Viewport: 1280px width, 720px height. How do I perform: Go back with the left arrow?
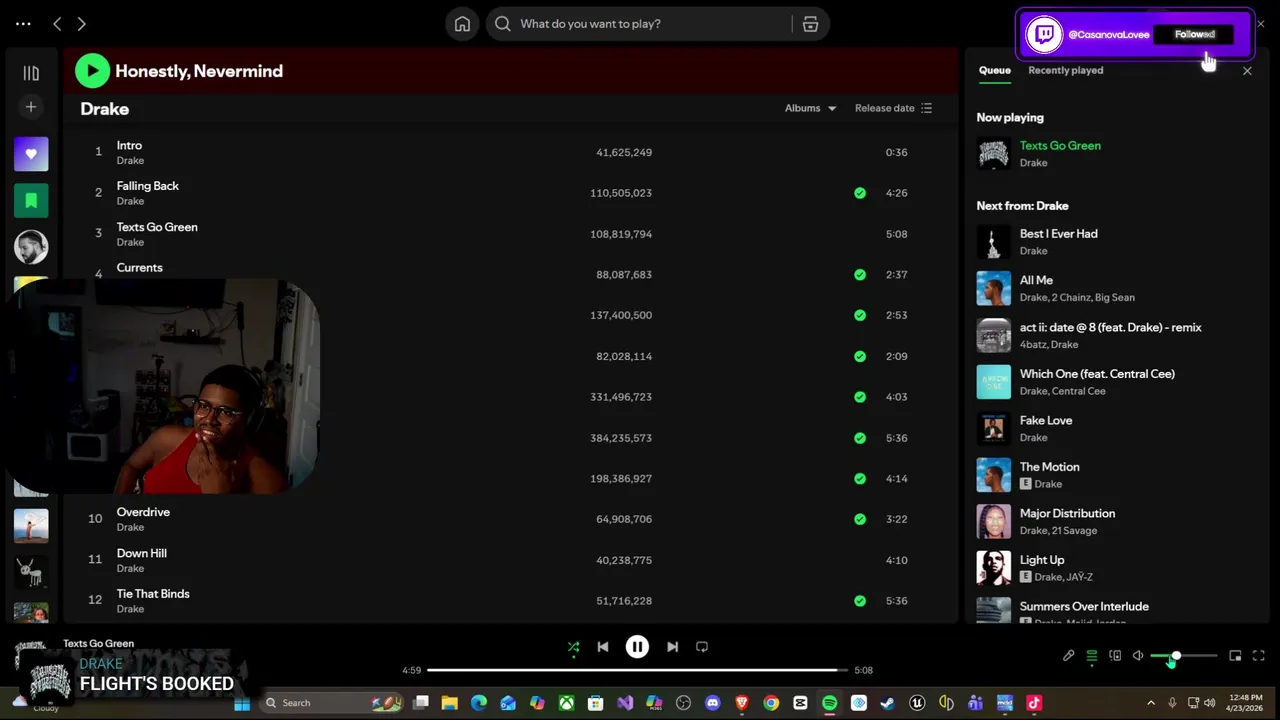[57, 24]
